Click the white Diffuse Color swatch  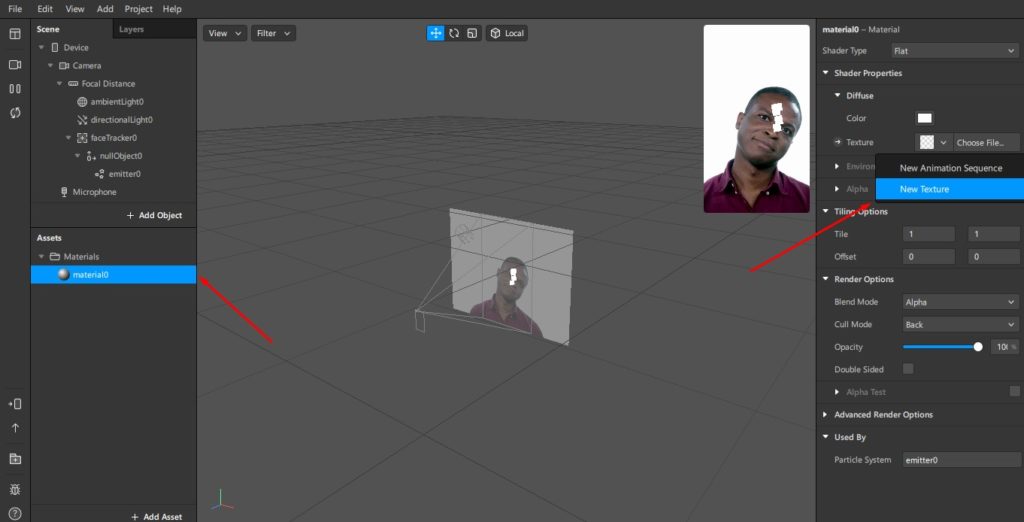click(911, 118)
